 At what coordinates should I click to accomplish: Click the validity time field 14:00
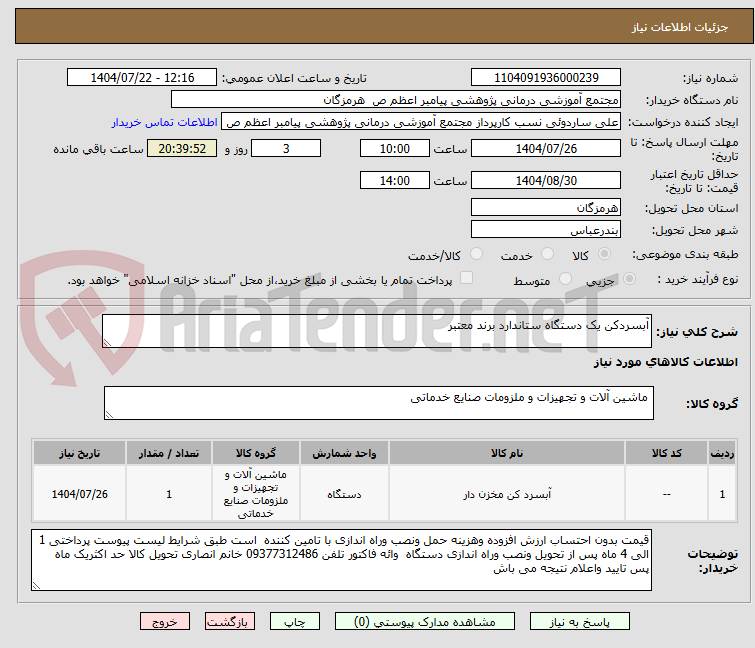pyautogui.click(x=394, y=181)
